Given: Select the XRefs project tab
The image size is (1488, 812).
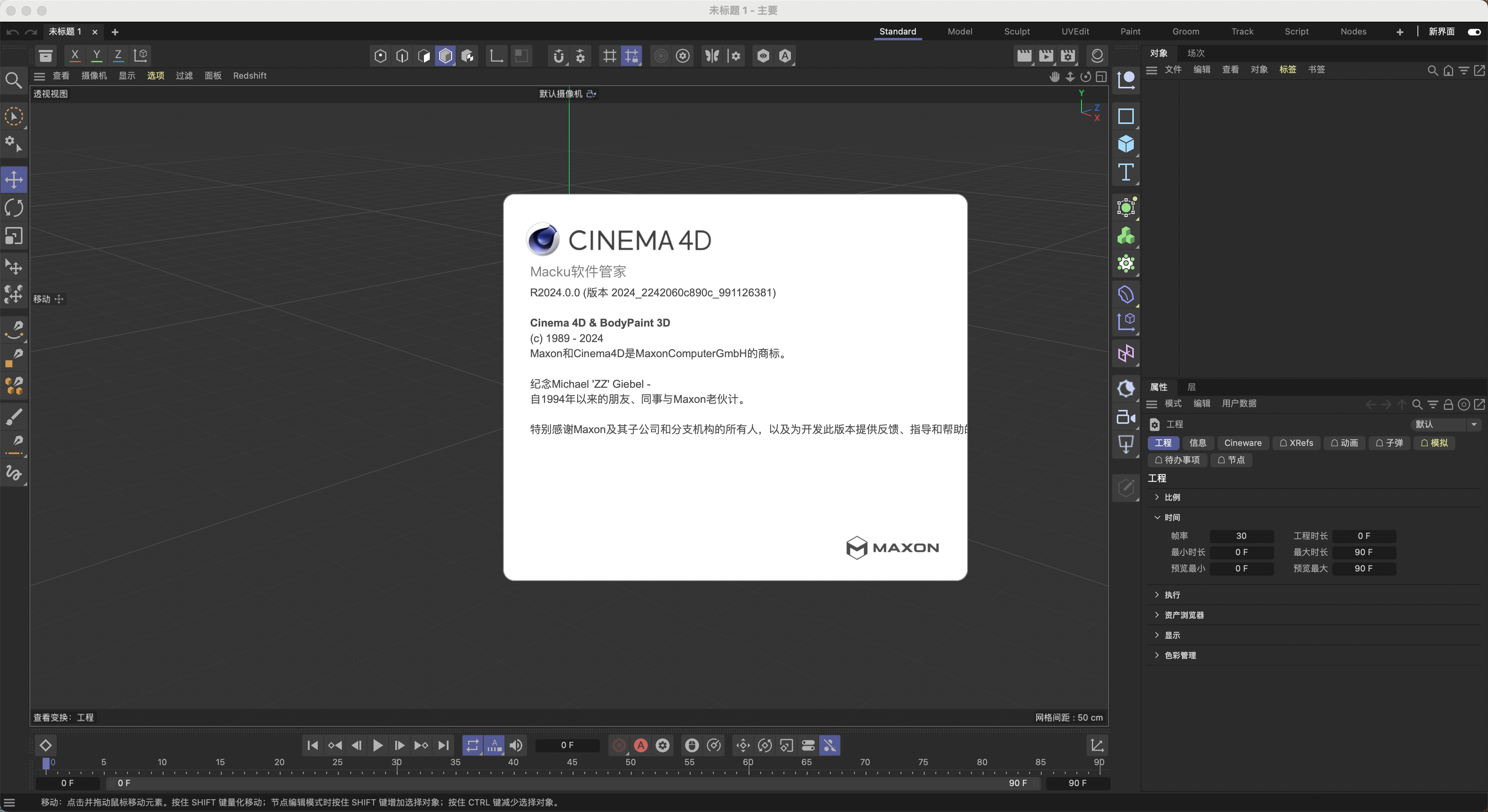Looking at the screenshot, I should [1296, 443].
